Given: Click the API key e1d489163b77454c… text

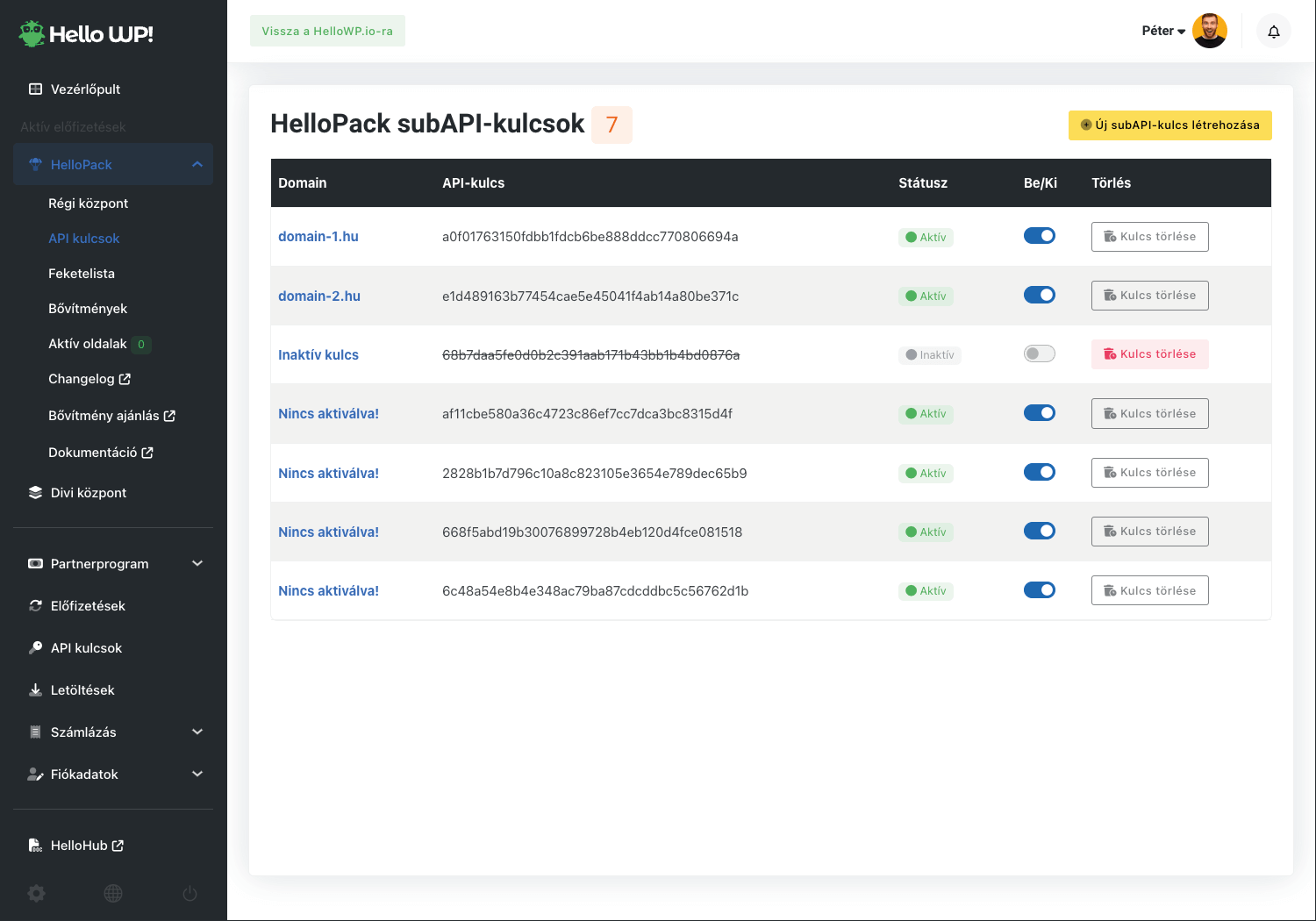Looking at the screenshot, I should (590, 296).
